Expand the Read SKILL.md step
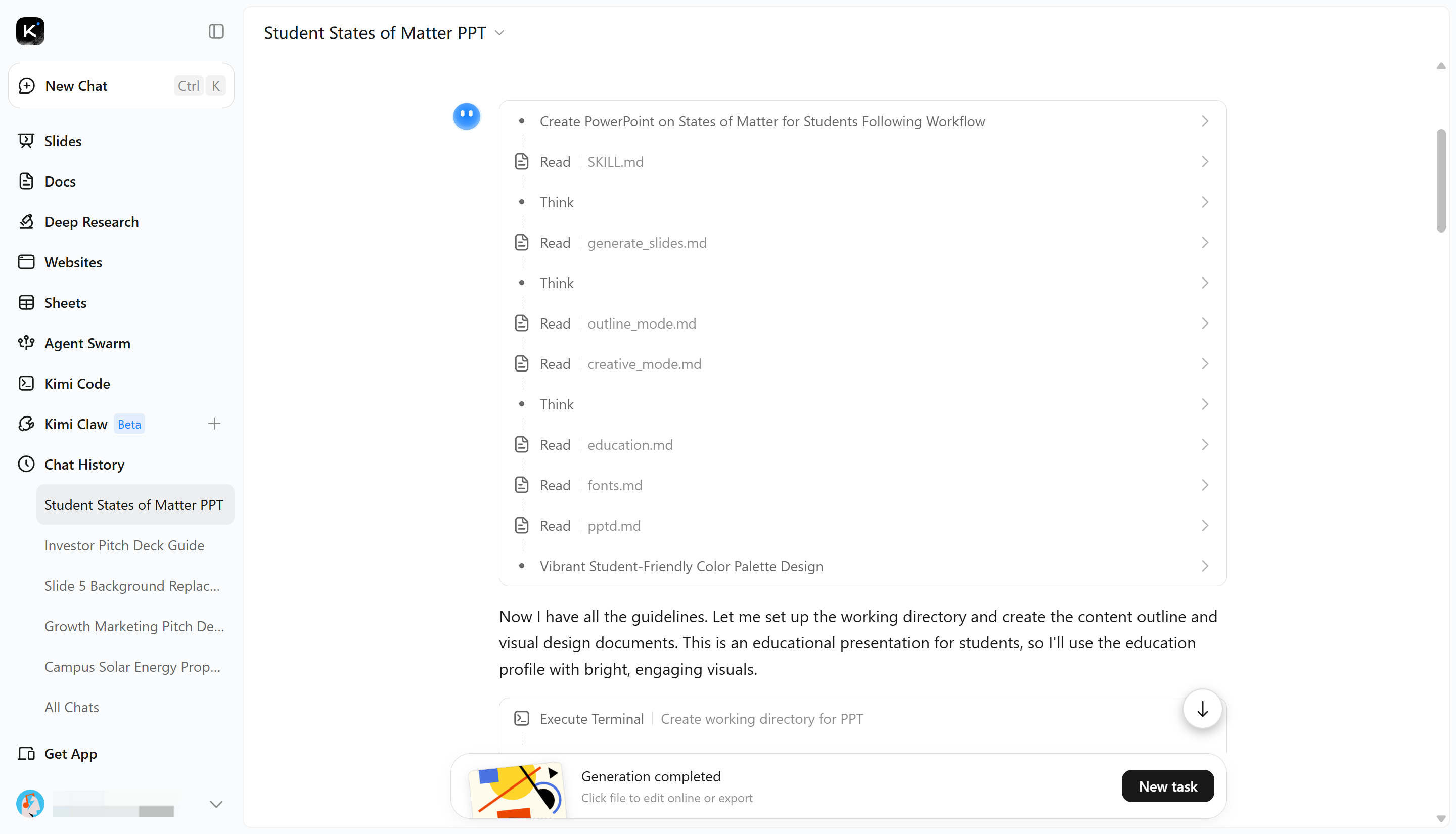The height and width of the screenshot is (834, 1456). point(862,162)
